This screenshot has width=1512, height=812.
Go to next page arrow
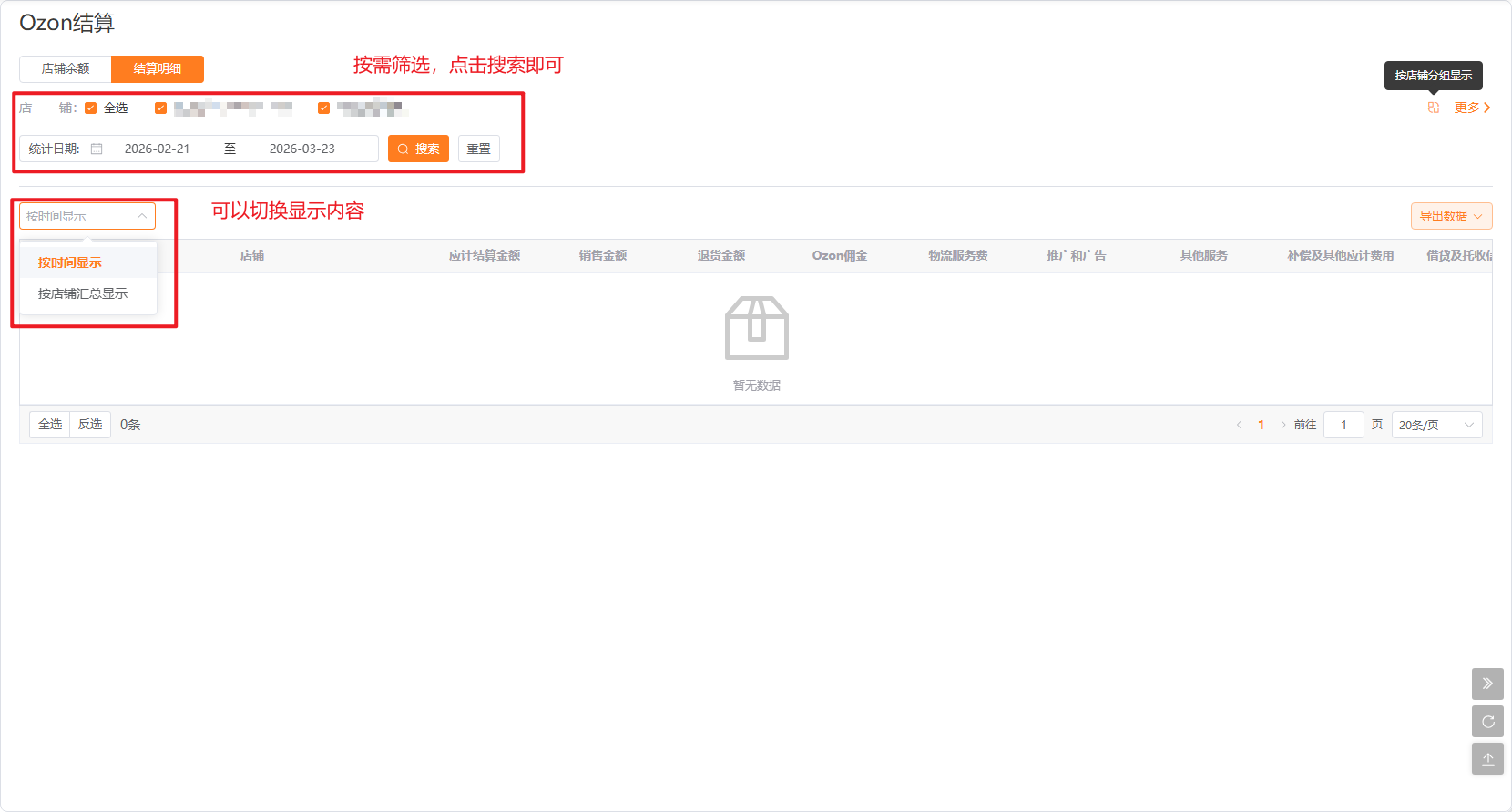coord(1283,425)
